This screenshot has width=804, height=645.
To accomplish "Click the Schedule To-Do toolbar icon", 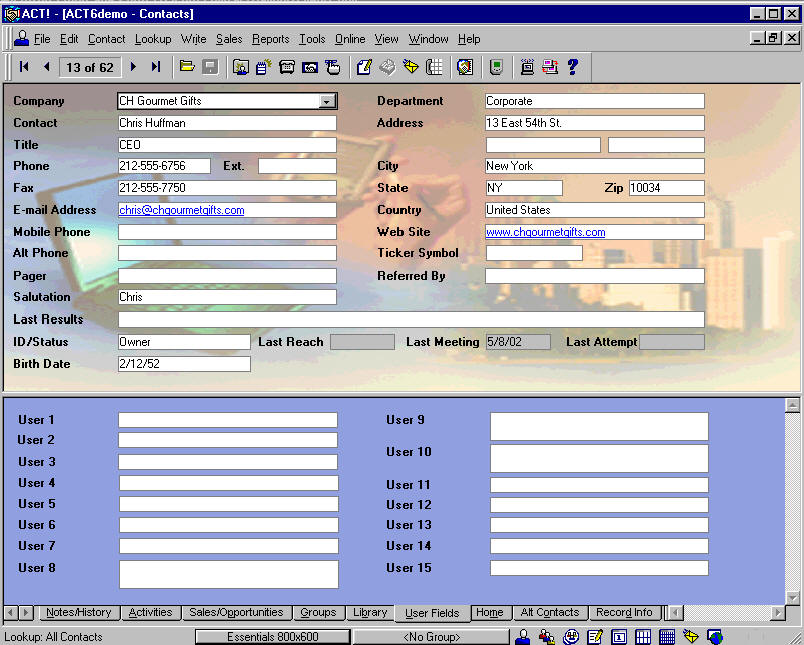I will pyautogui.click(x=333, y=67).
